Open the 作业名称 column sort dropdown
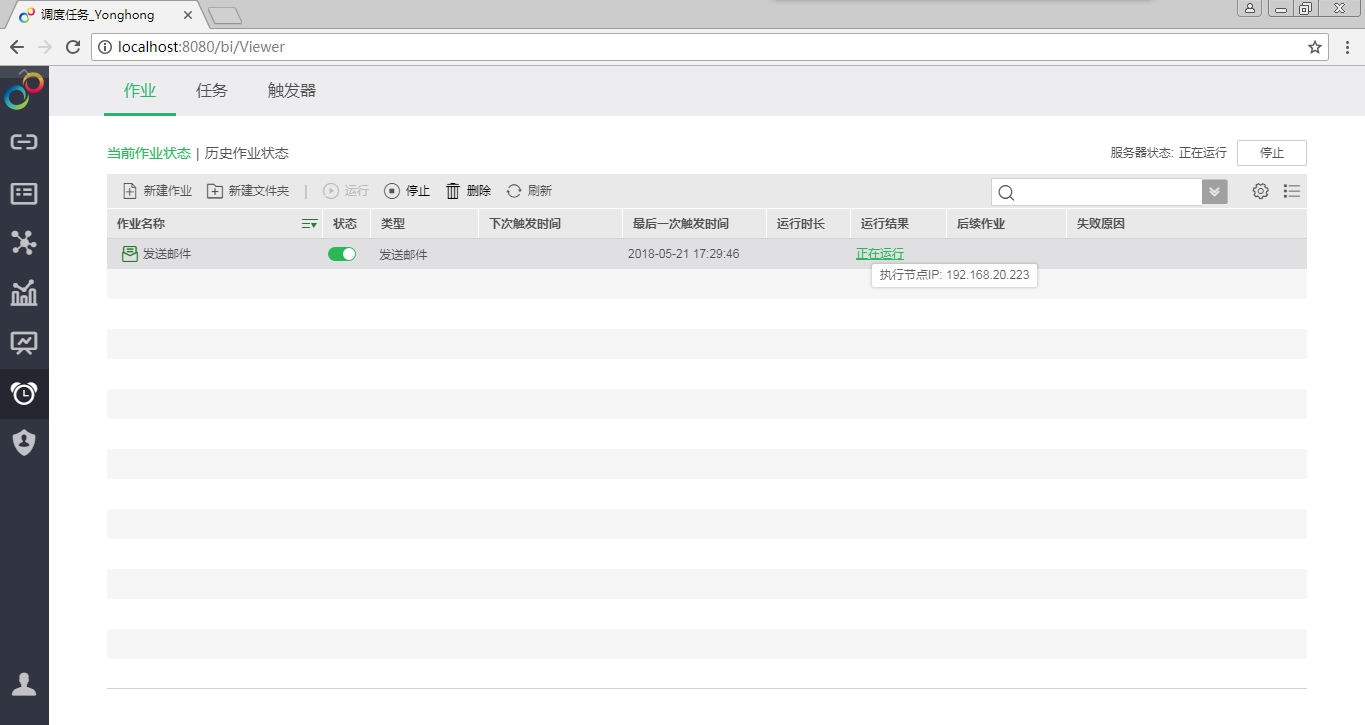The image size is (1365, 725). 309,224
